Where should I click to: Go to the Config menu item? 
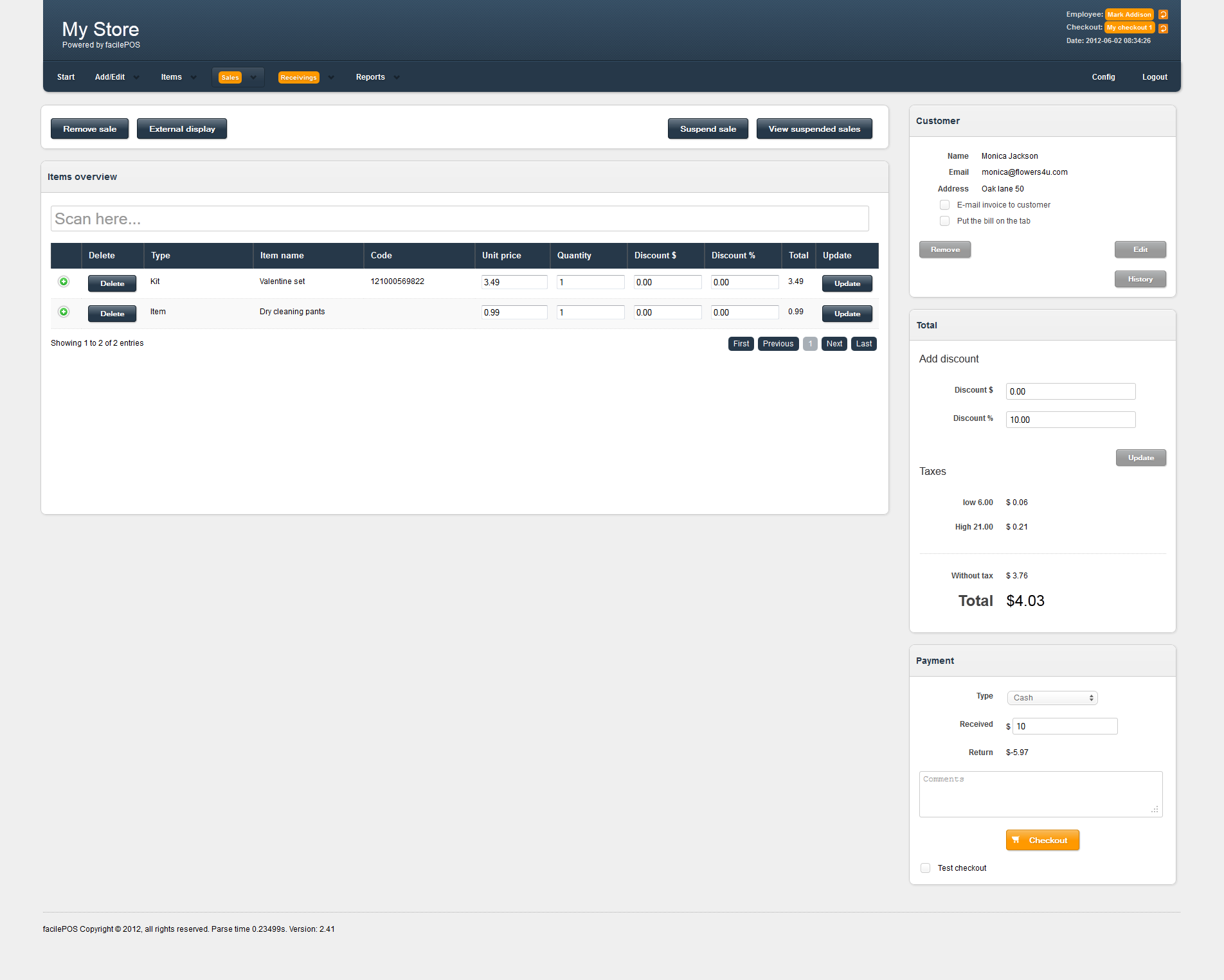(x=1103, y=77)
